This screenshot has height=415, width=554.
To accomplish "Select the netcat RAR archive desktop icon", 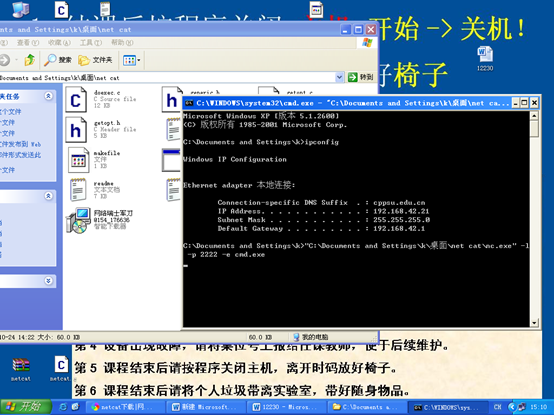I will point(21,369).
